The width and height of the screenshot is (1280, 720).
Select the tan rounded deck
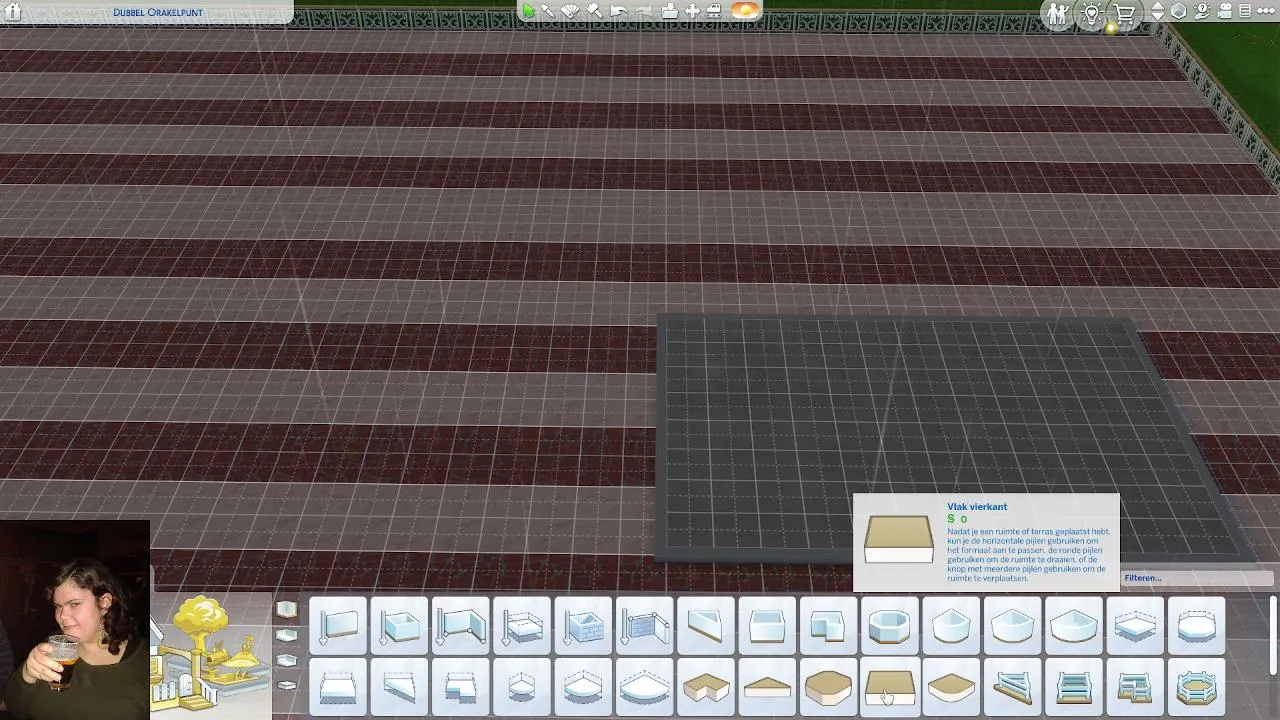[951, 688]
